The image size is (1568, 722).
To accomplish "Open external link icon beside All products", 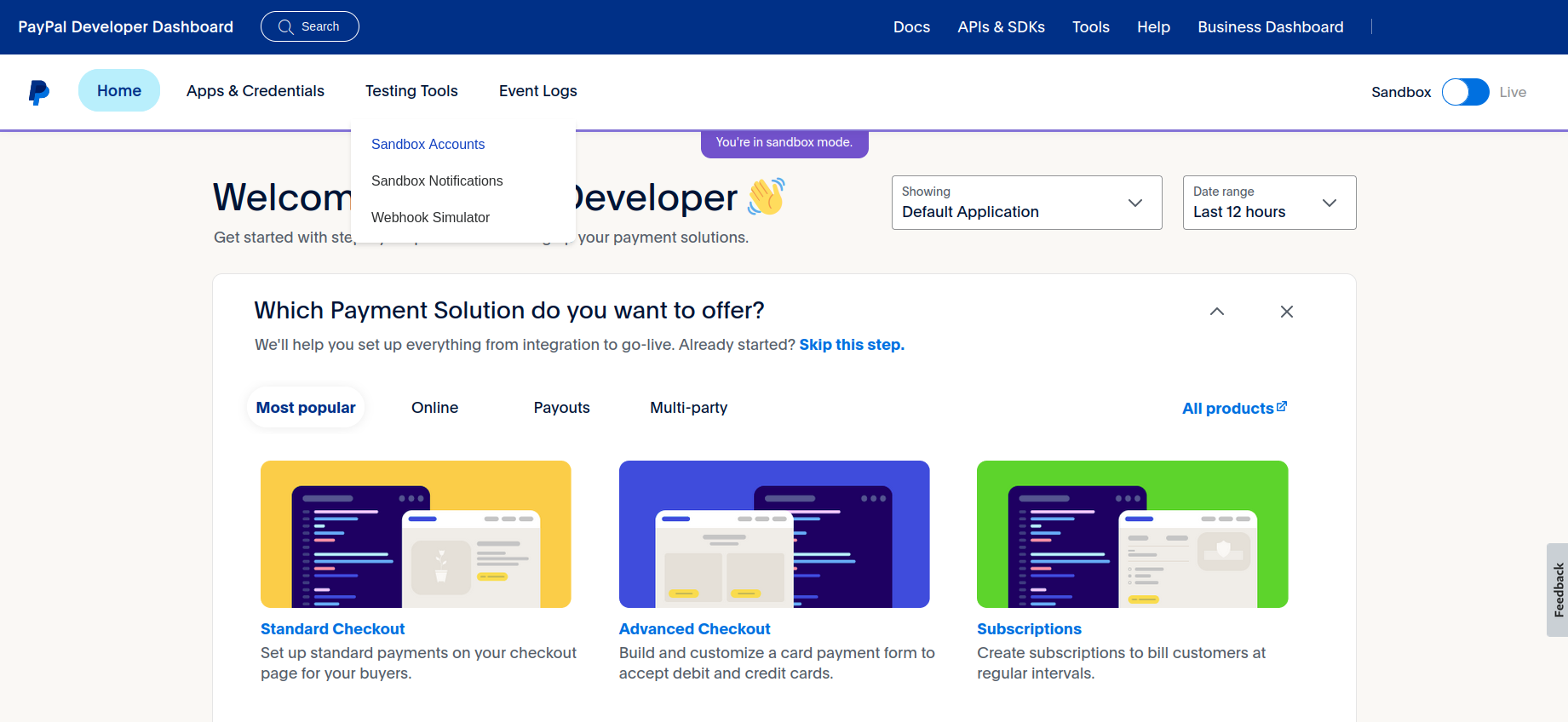I will pyautogui.click(x=1282, y=407).
